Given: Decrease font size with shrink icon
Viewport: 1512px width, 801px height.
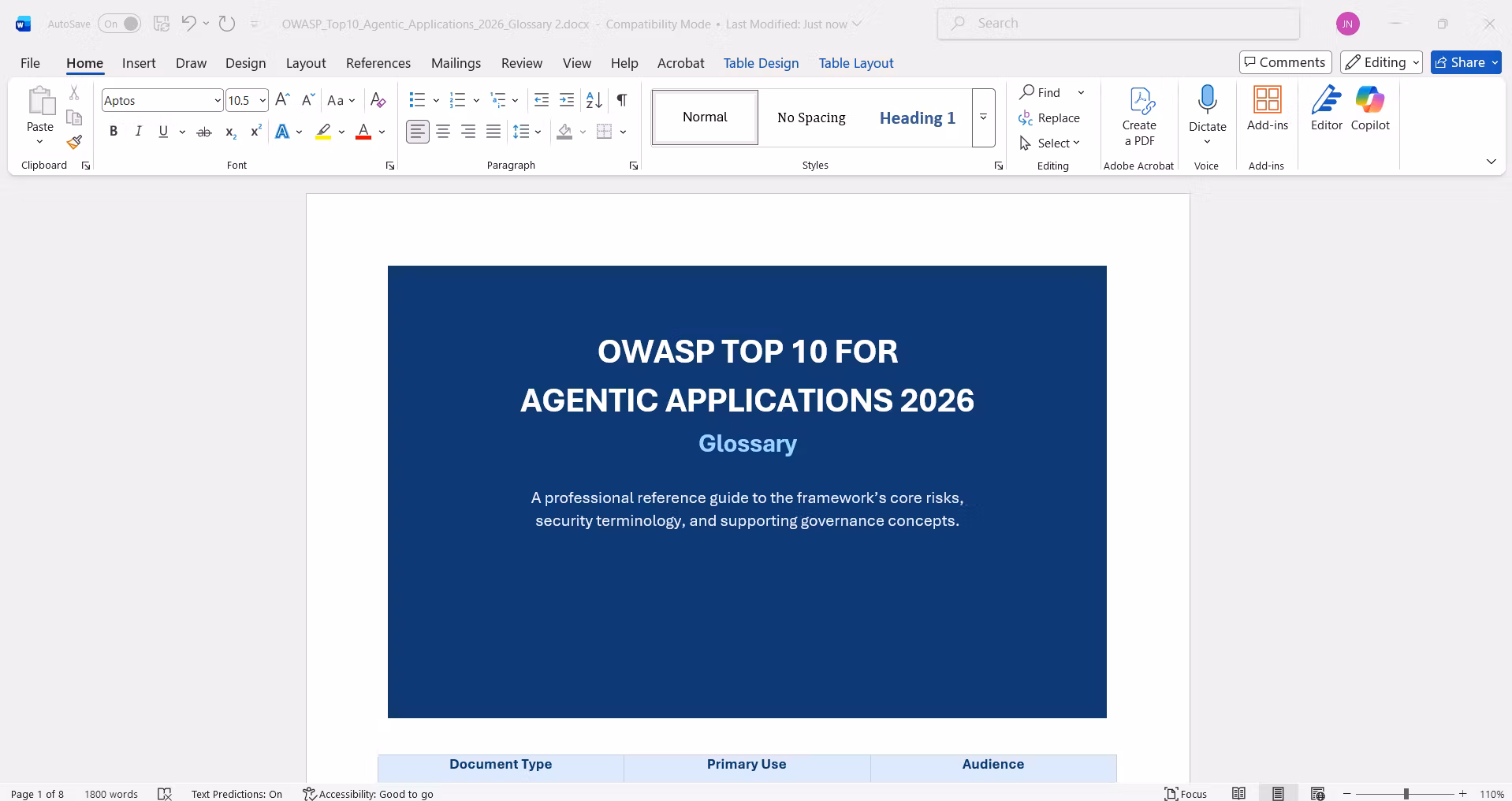Looking at the screenshot, I should [x=308, y=100].
